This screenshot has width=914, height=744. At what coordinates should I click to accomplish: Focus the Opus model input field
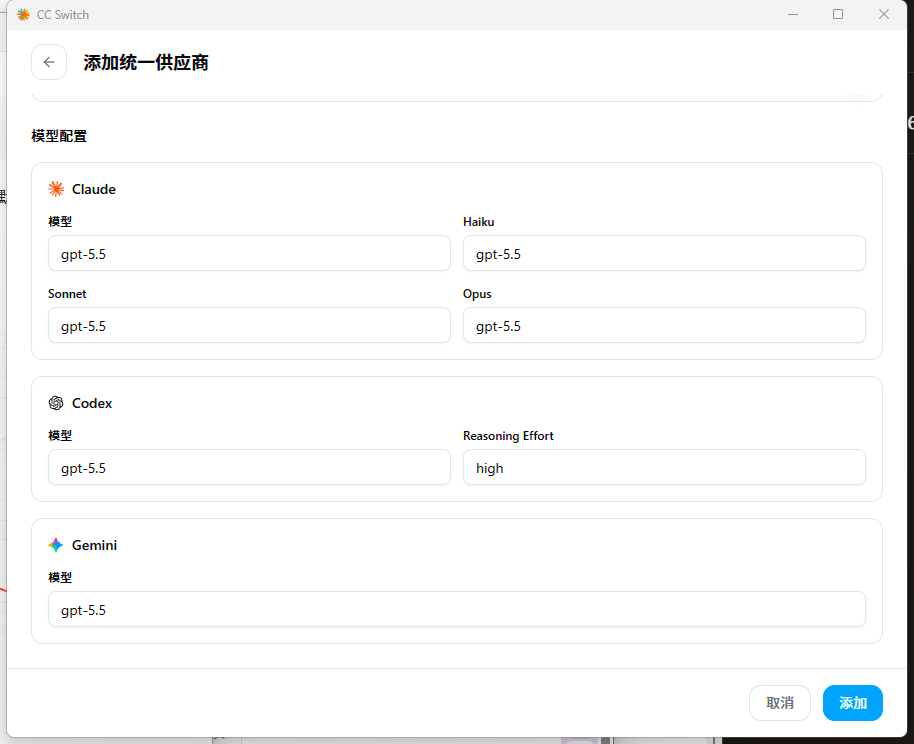point(664,325)
